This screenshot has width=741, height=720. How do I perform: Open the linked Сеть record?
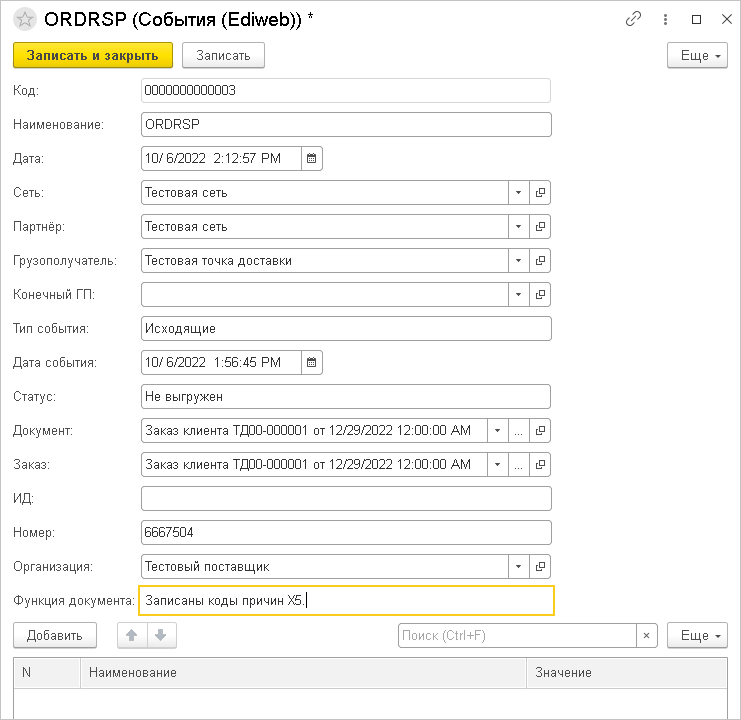coord(540,193)
